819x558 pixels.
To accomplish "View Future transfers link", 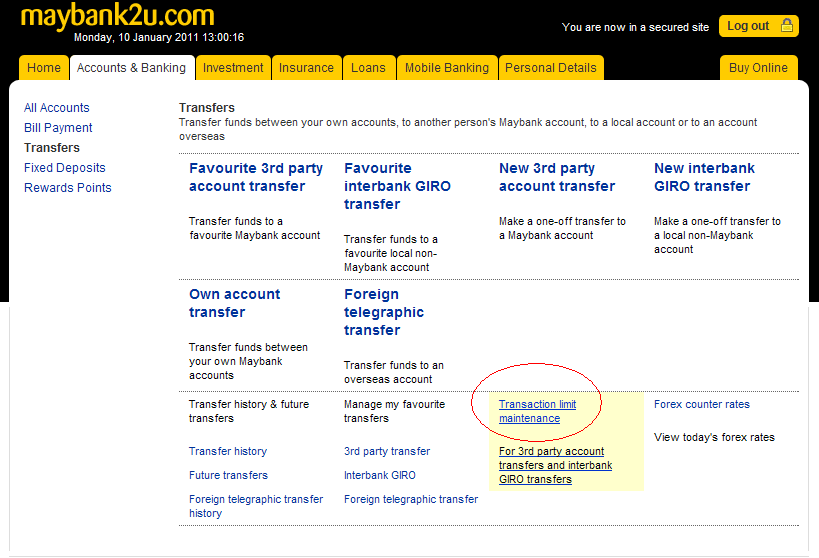I will (228, 475).
